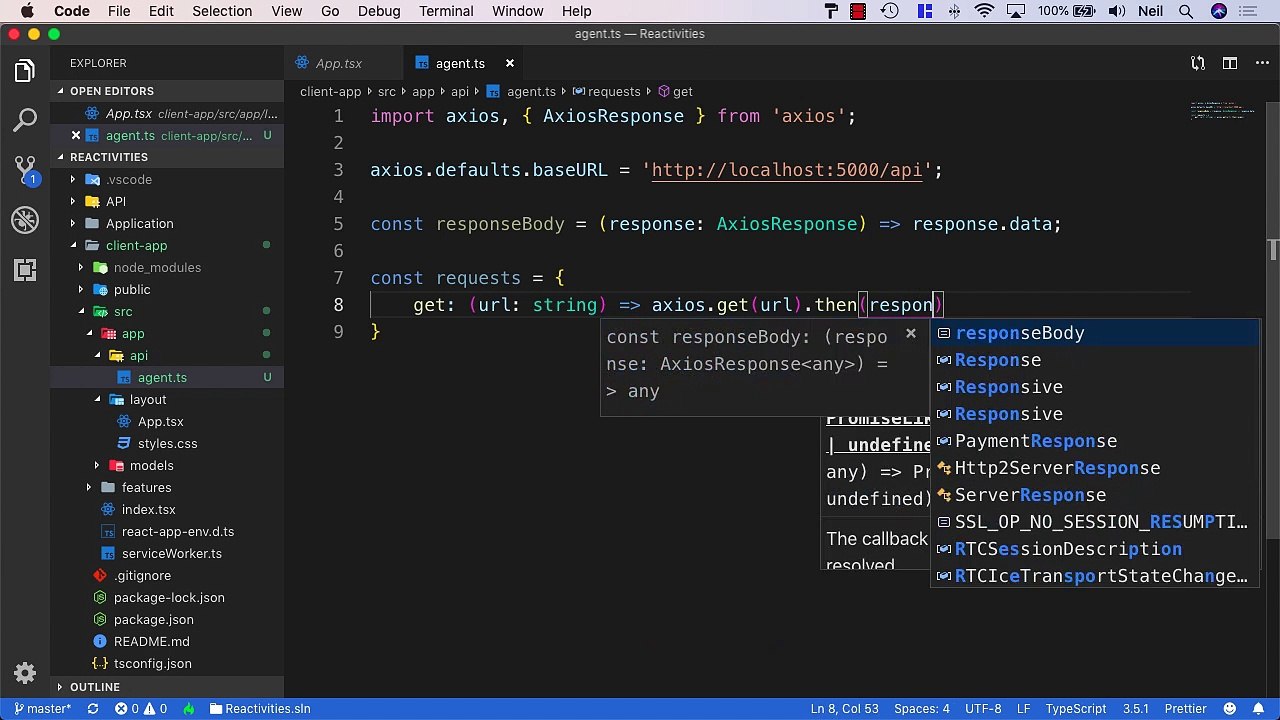
Task: Open notifications bell in status bar
Action: tap(1260, 709)
